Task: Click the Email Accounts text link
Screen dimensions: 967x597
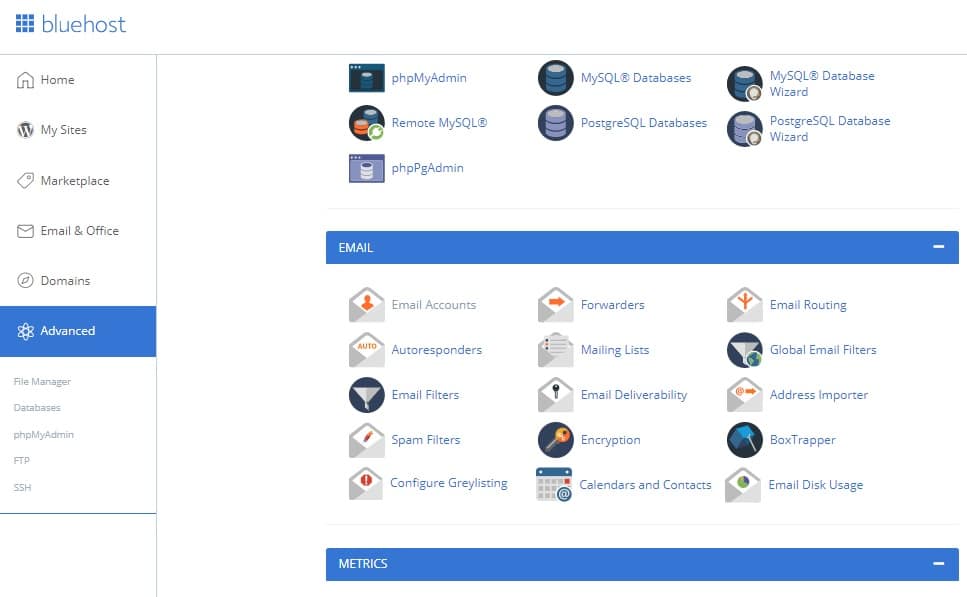Action: 434,305
